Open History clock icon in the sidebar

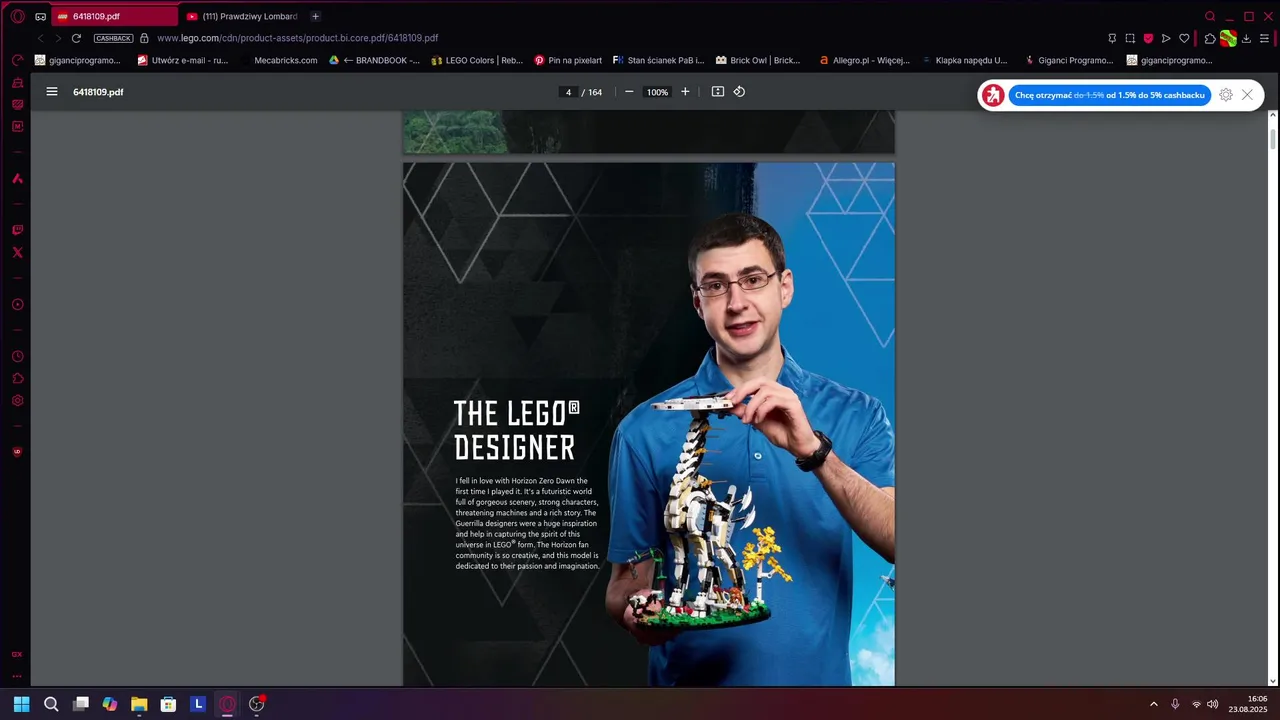pos(17,356)
